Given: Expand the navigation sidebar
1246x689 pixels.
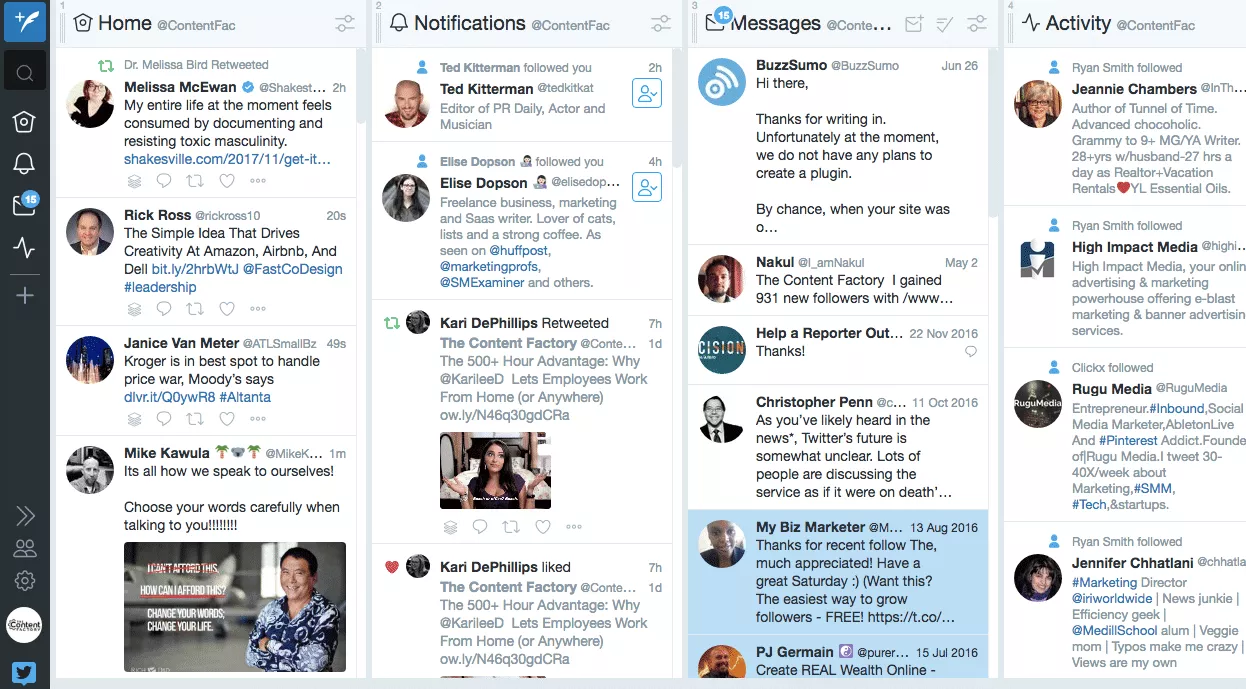Looking at the screenshot, I should point(25,514).
